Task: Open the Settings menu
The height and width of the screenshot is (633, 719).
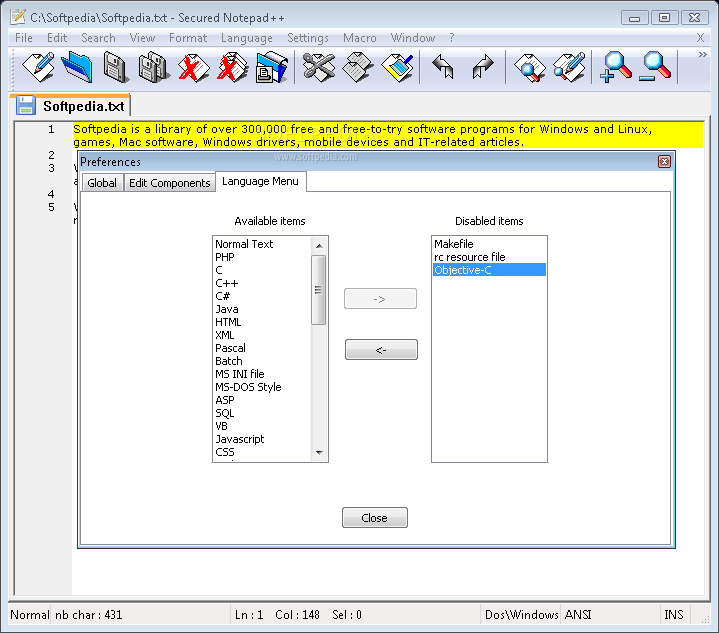Action: [308, 38]
